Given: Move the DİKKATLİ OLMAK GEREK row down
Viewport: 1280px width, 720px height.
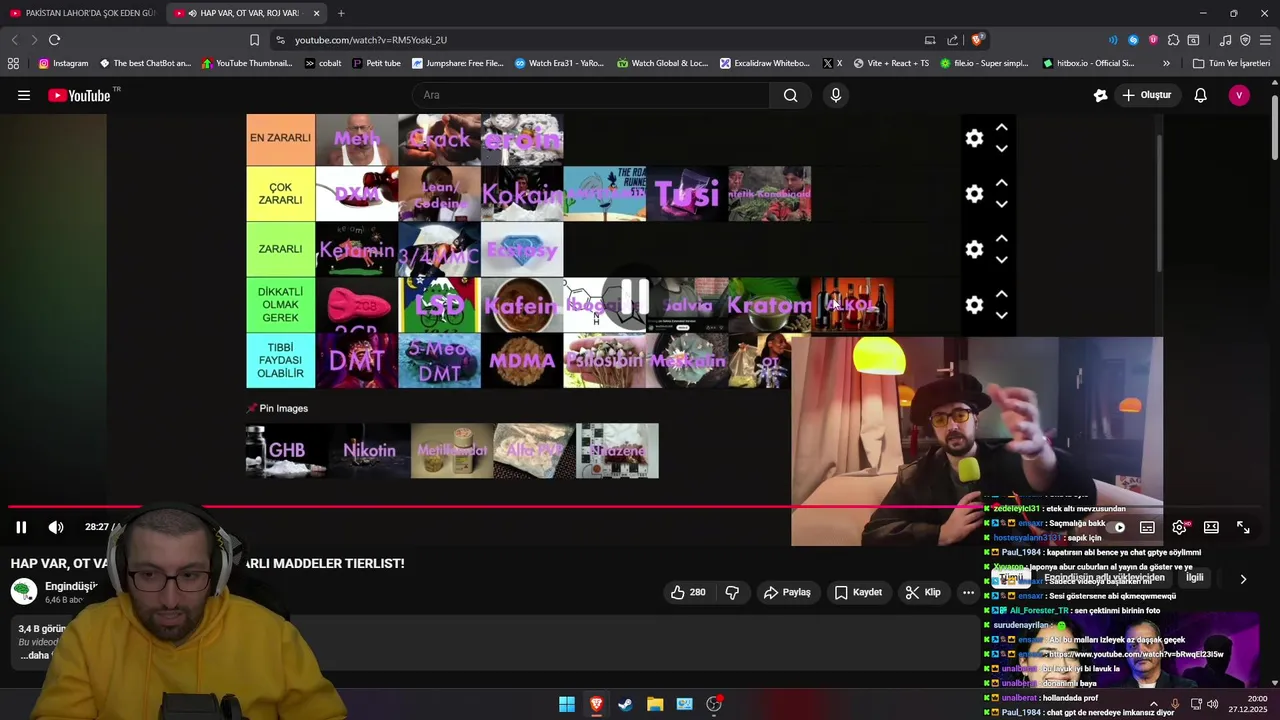Looking at the screenshot, I should (1001, 315).
